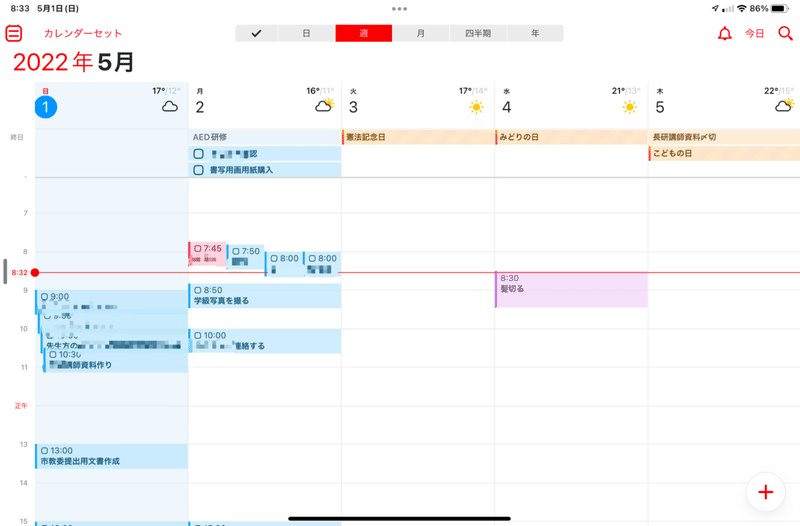Select Monday date 2 header
This screenshot has height=526, width=800.
(x=200, y=107)
